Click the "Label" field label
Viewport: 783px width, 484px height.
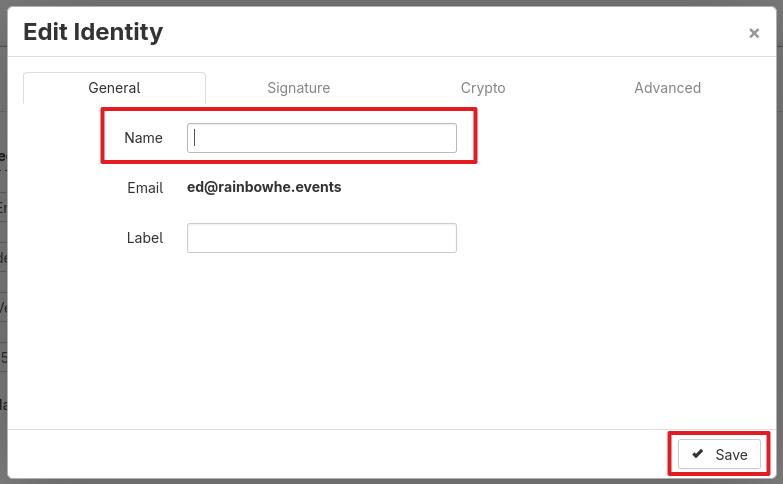(145, 238)
